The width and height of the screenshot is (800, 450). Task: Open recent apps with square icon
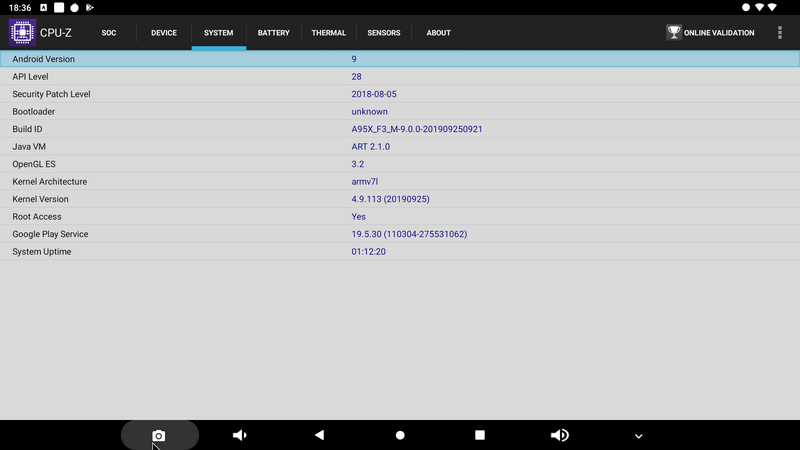click(480, 435)
